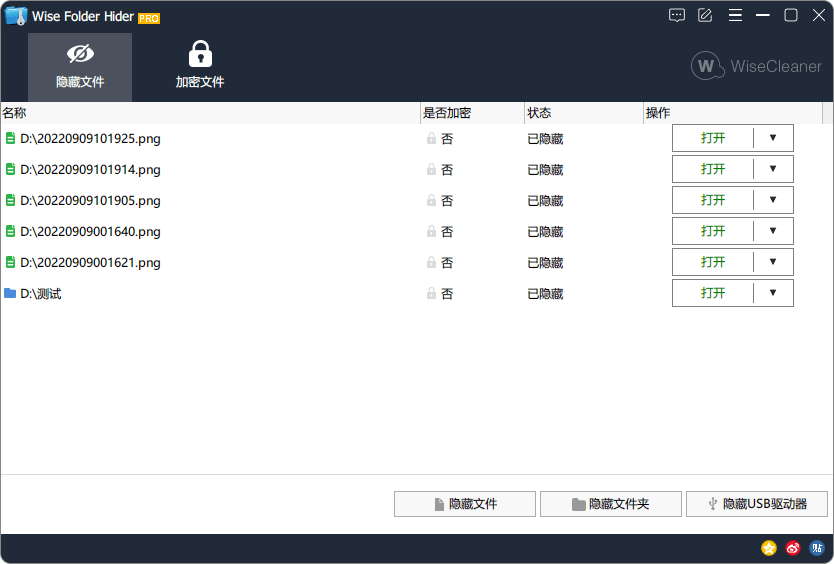Click the PRO badge in title bar
This screenshot has width=834, height=564.
(149, 19)
